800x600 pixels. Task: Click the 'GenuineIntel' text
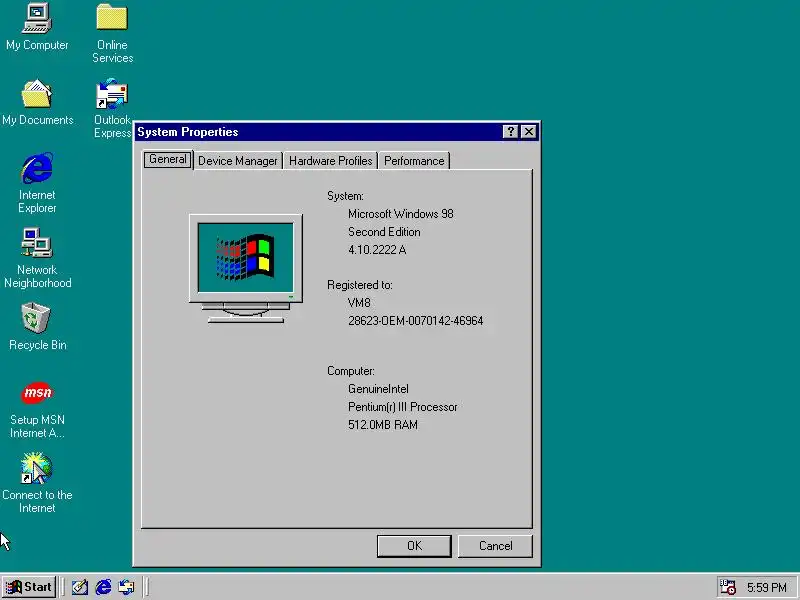click(x=378, y=389)
